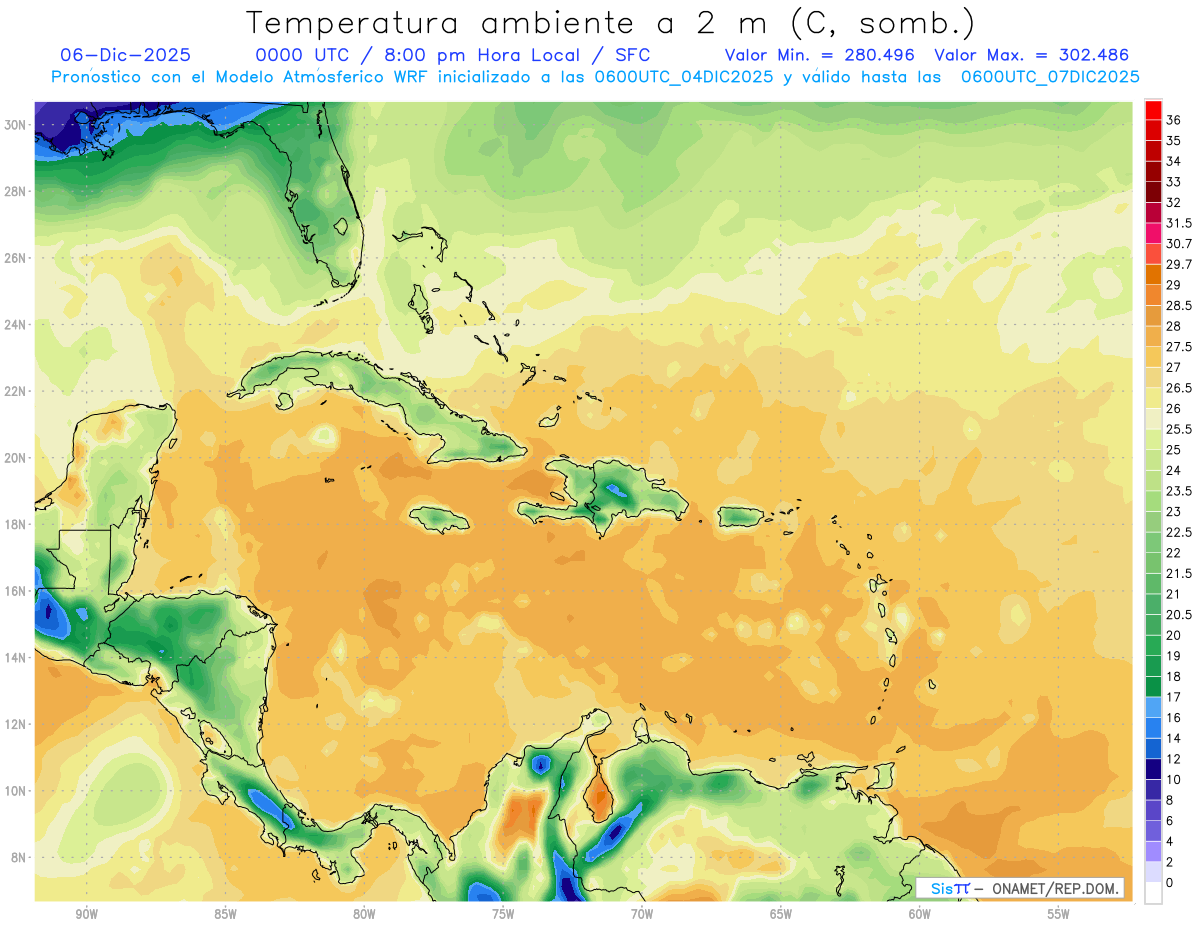The width and height of the screenshot is (1200, 927).
Task: Click the '65W' longitude label
Action: pyautogui.click(x=781, y=914)
